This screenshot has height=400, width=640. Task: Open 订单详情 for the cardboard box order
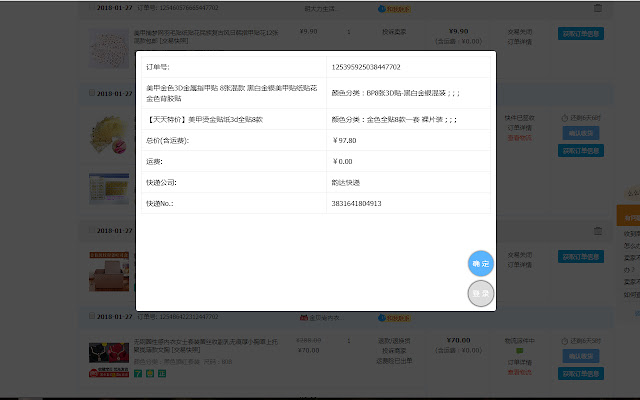[520, 265]
